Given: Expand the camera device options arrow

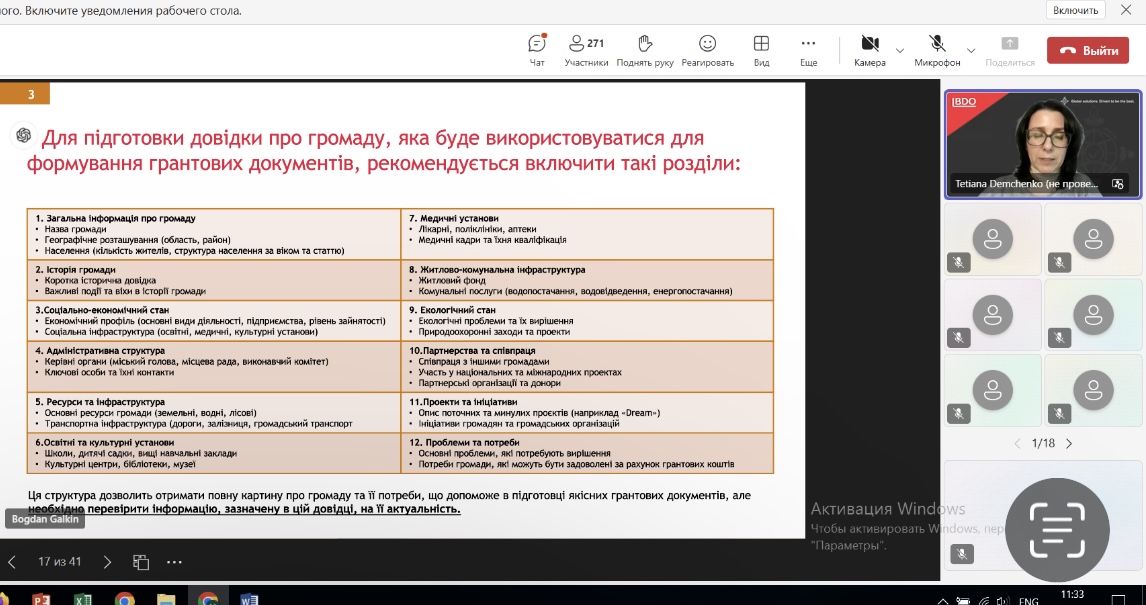Looking at the screenshot, I should coord(900,50).
